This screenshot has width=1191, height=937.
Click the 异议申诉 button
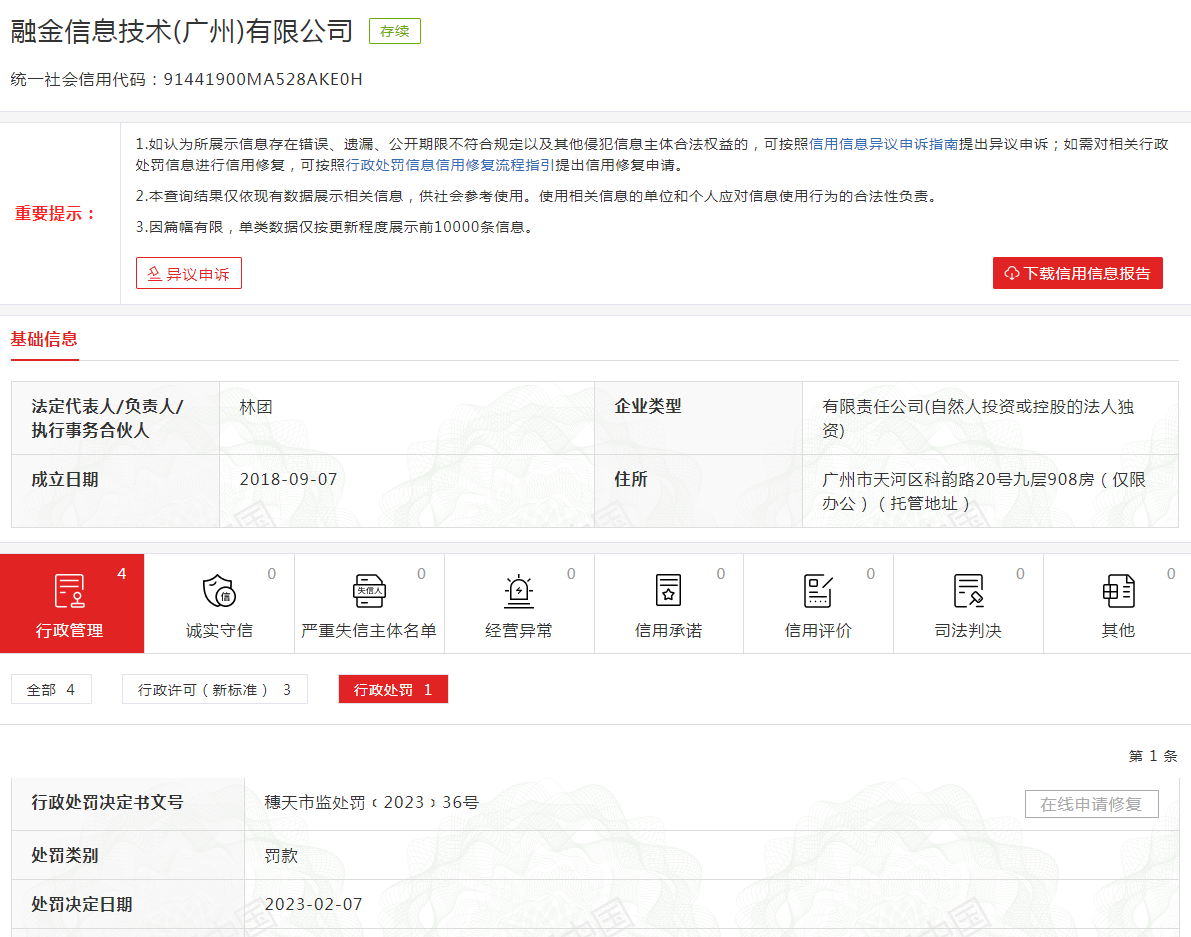[x=189, y=273]
